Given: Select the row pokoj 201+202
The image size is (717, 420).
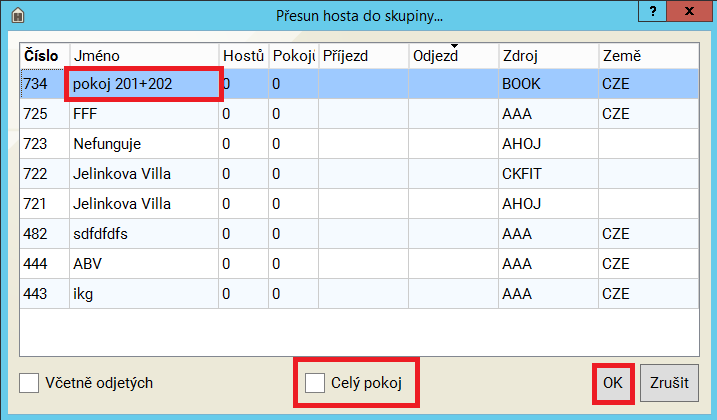Looking at the screenshot, I should click(x=142, y=85).
